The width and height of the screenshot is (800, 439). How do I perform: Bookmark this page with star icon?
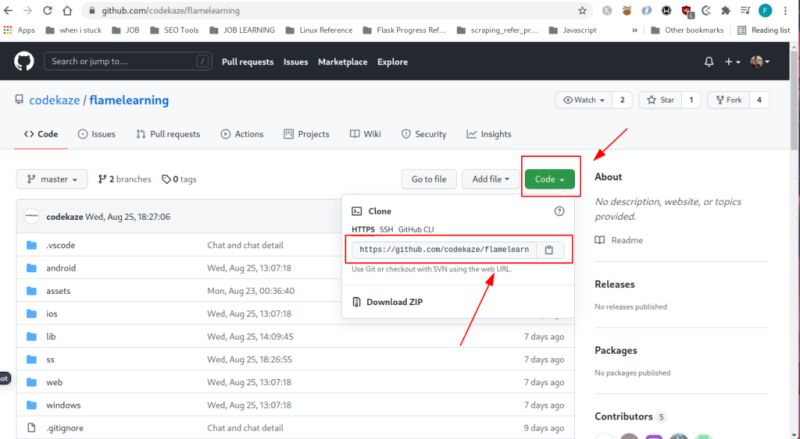pos(582,10)
